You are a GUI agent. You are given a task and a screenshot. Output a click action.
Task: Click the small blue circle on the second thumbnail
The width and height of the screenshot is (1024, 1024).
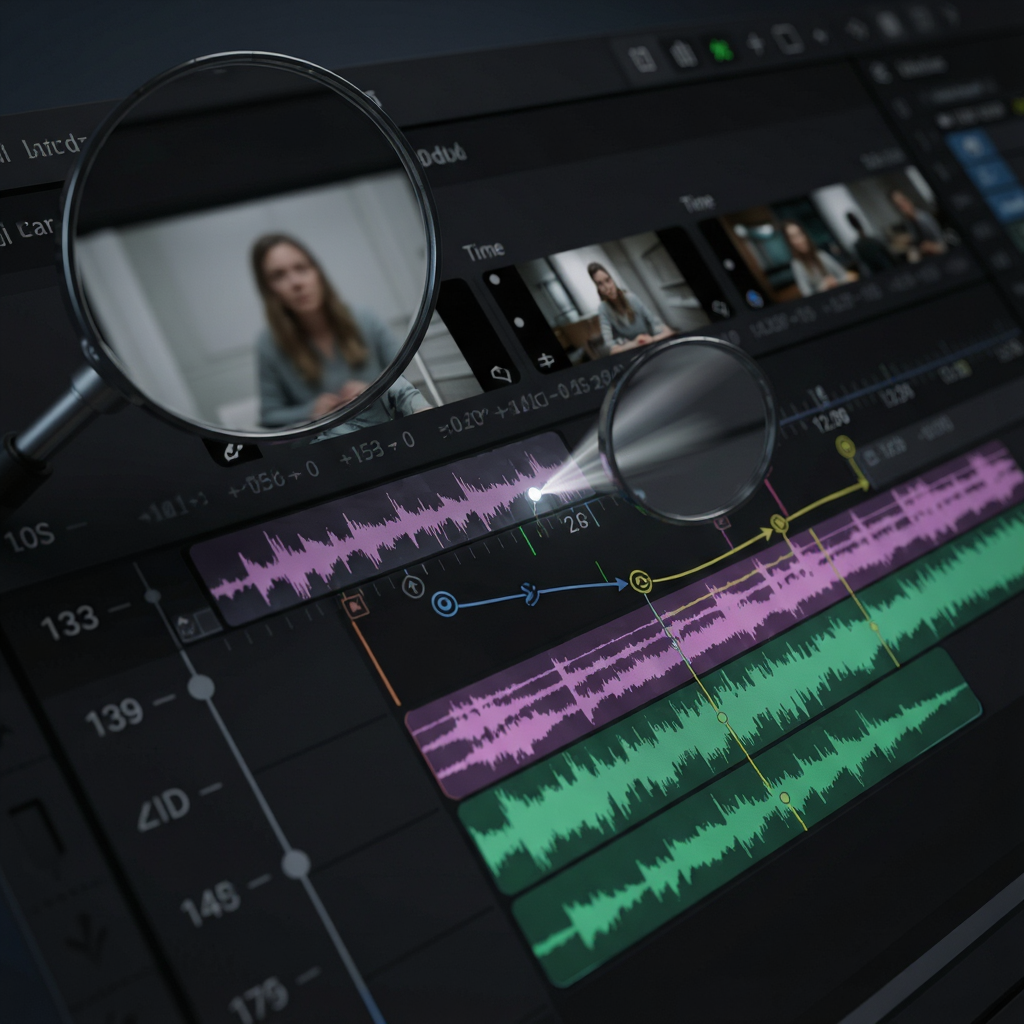[754, 299]
